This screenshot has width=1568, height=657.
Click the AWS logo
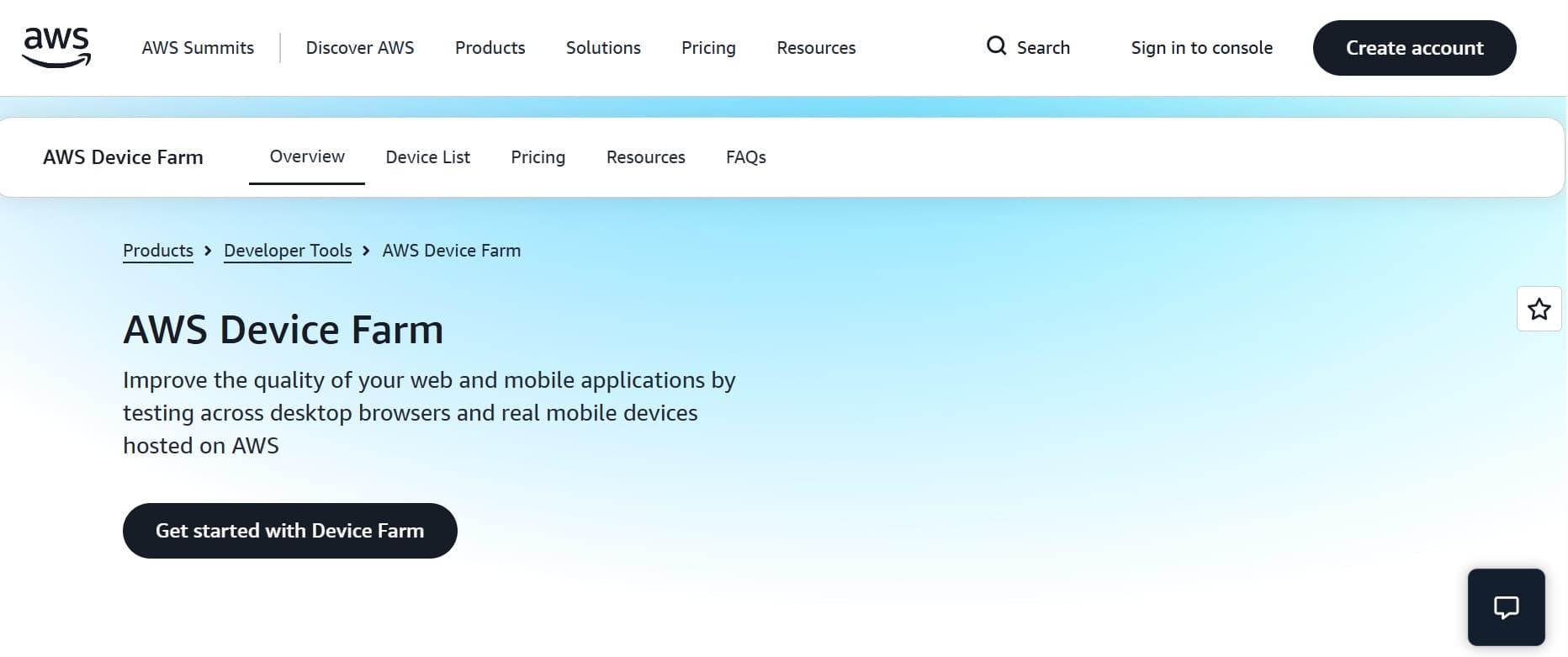click(x=56, y=47)
